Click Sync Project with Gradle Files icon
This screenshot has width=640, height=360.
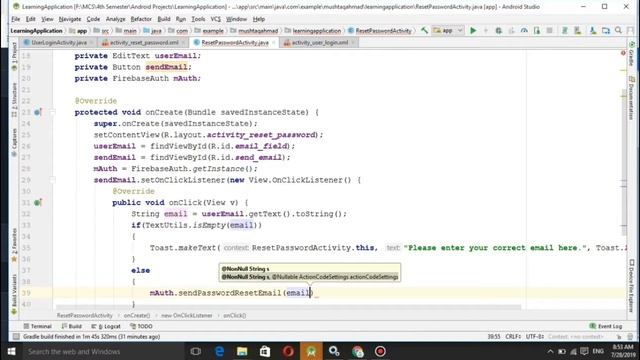point(564,31)
